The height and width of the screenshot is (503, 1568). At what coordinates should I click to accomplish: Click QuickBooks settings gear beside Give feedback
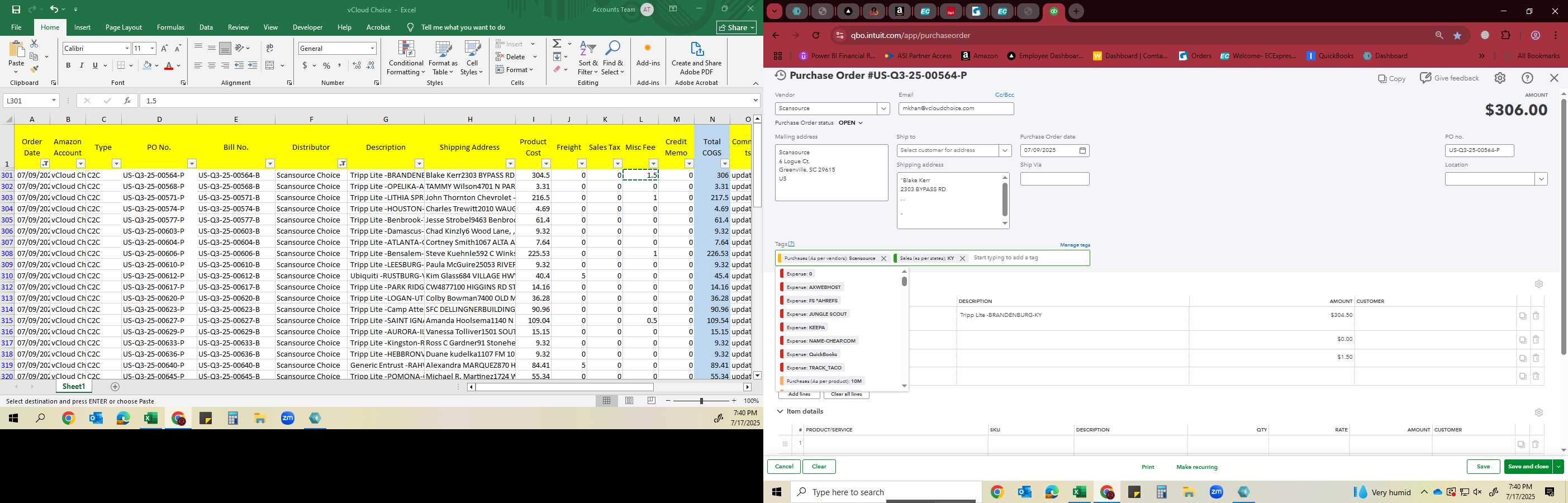[x=1500, y=78]
